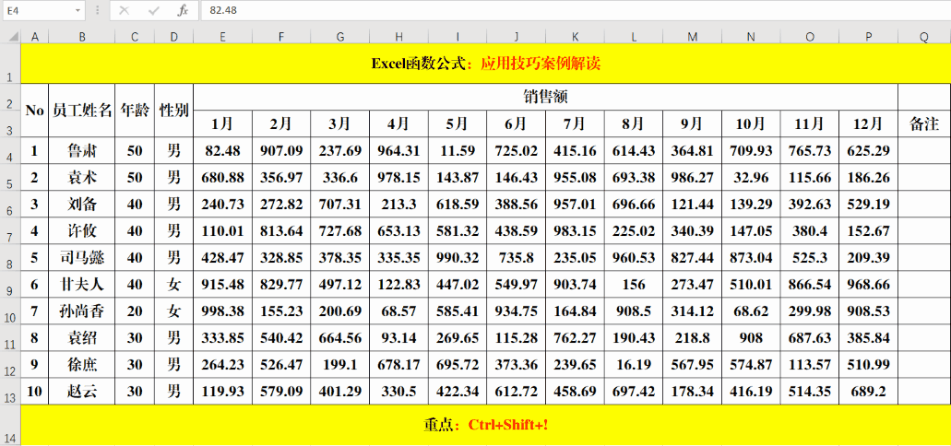Viewport: 951px width, 446px height.
Task: Click cell value 16.19
Action: 633,365
